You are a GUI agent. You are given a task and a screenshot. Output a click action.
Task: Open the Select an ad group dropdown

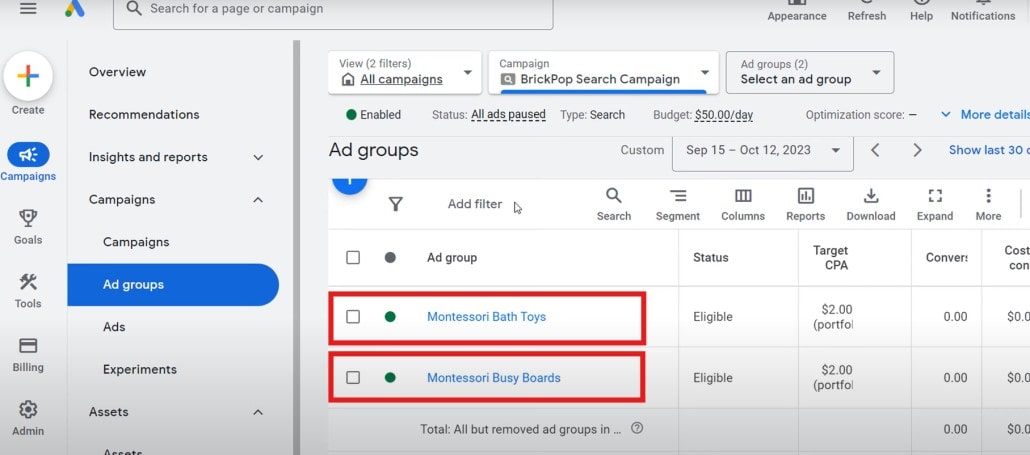[809, 72]
